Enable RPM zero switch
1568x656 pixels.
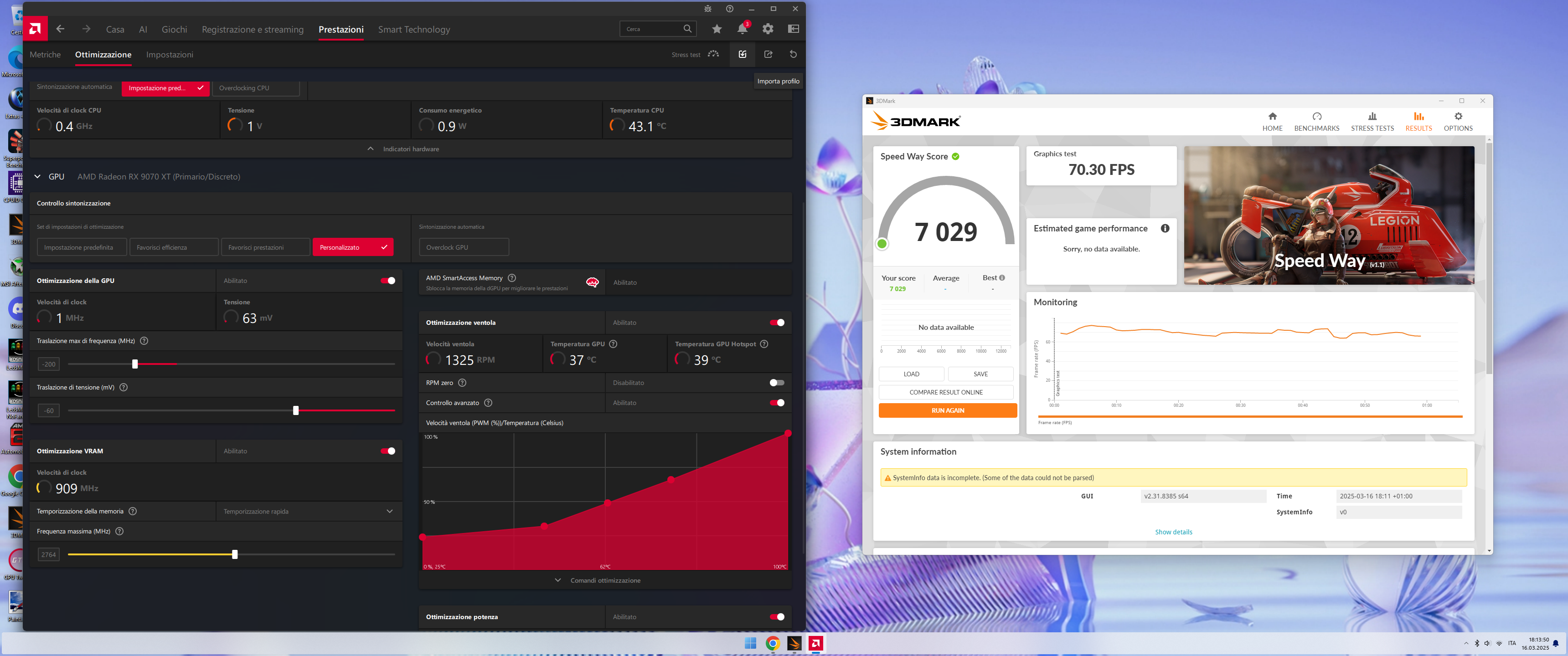click(777, 383)
